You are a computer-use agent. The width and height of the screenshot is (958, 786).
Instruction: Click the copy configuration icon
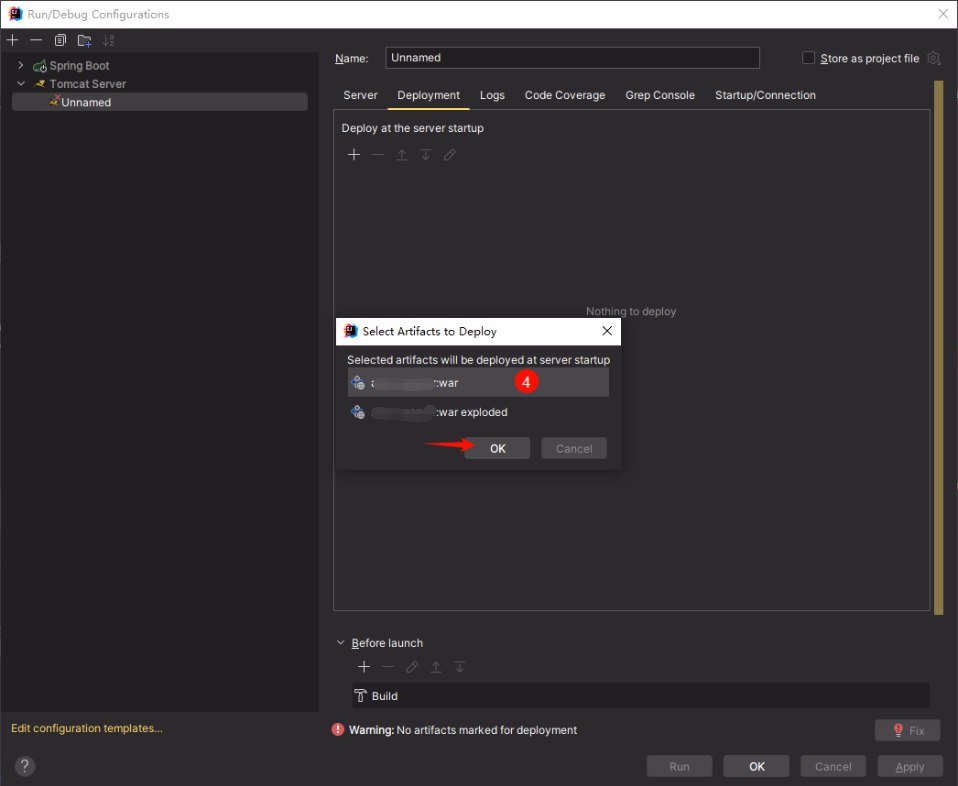point(60,40)
